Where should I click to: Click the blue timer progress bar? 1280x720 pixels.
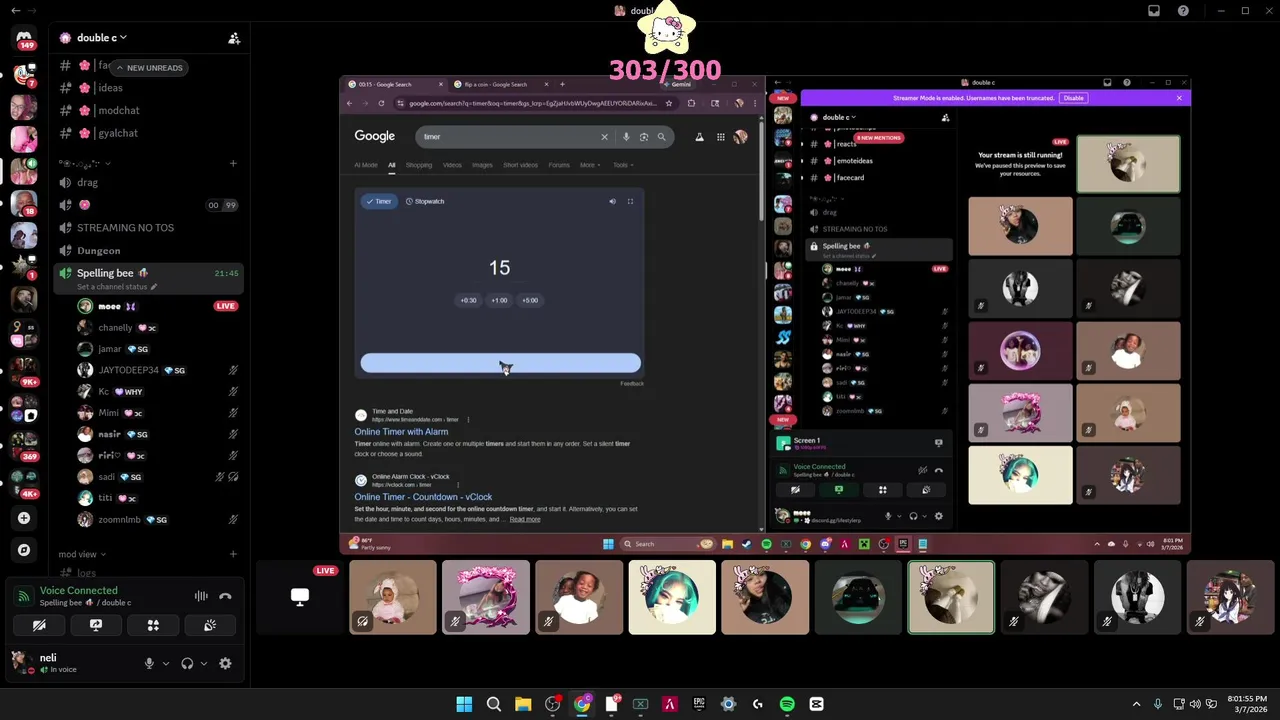pos(500,364)
